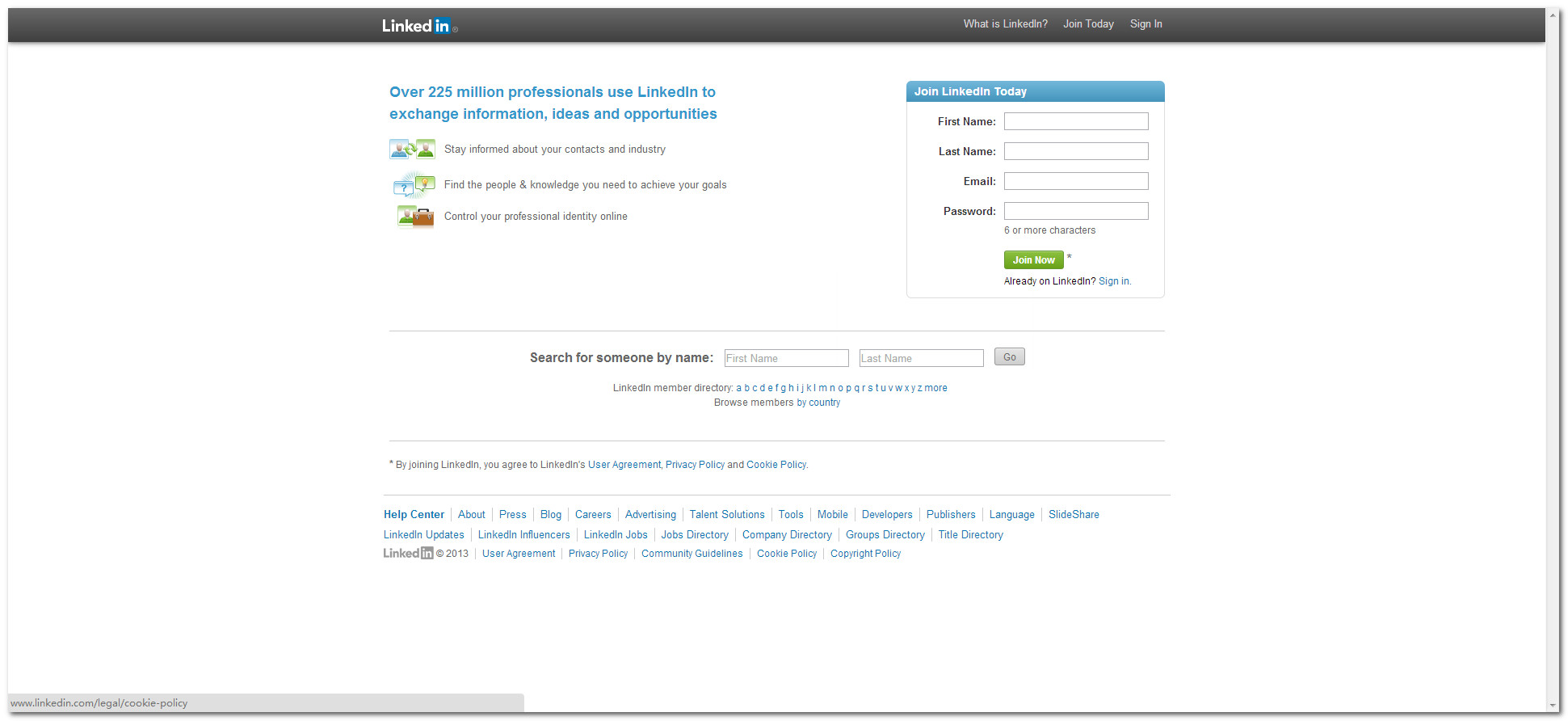
Task: Browse members by country link
Action: 818,403
